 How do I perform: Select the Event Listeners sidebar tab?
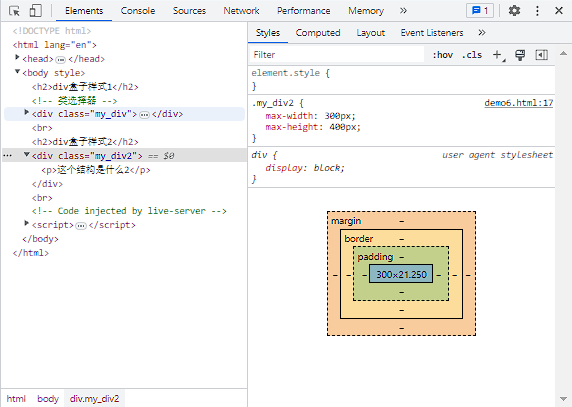pyautogui.click(x=432, y=33)
